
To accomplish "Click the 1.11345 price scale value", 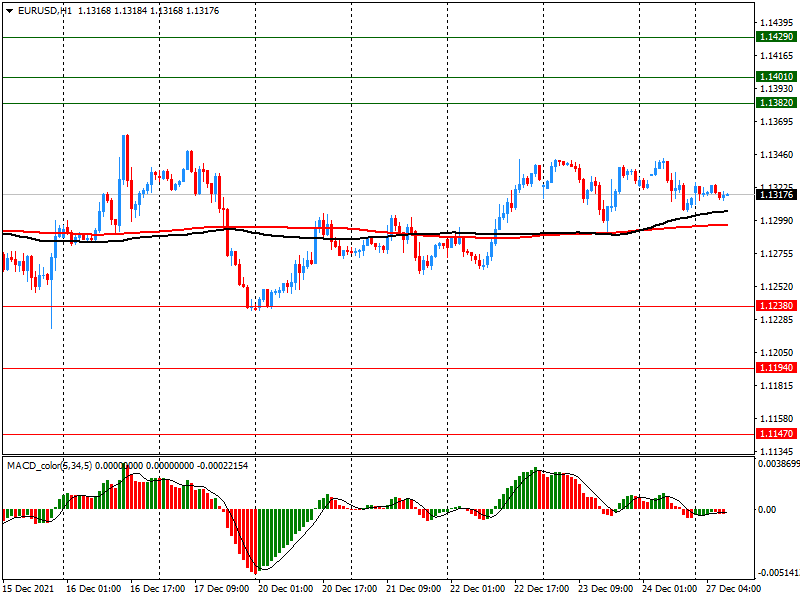I will 777,452.
